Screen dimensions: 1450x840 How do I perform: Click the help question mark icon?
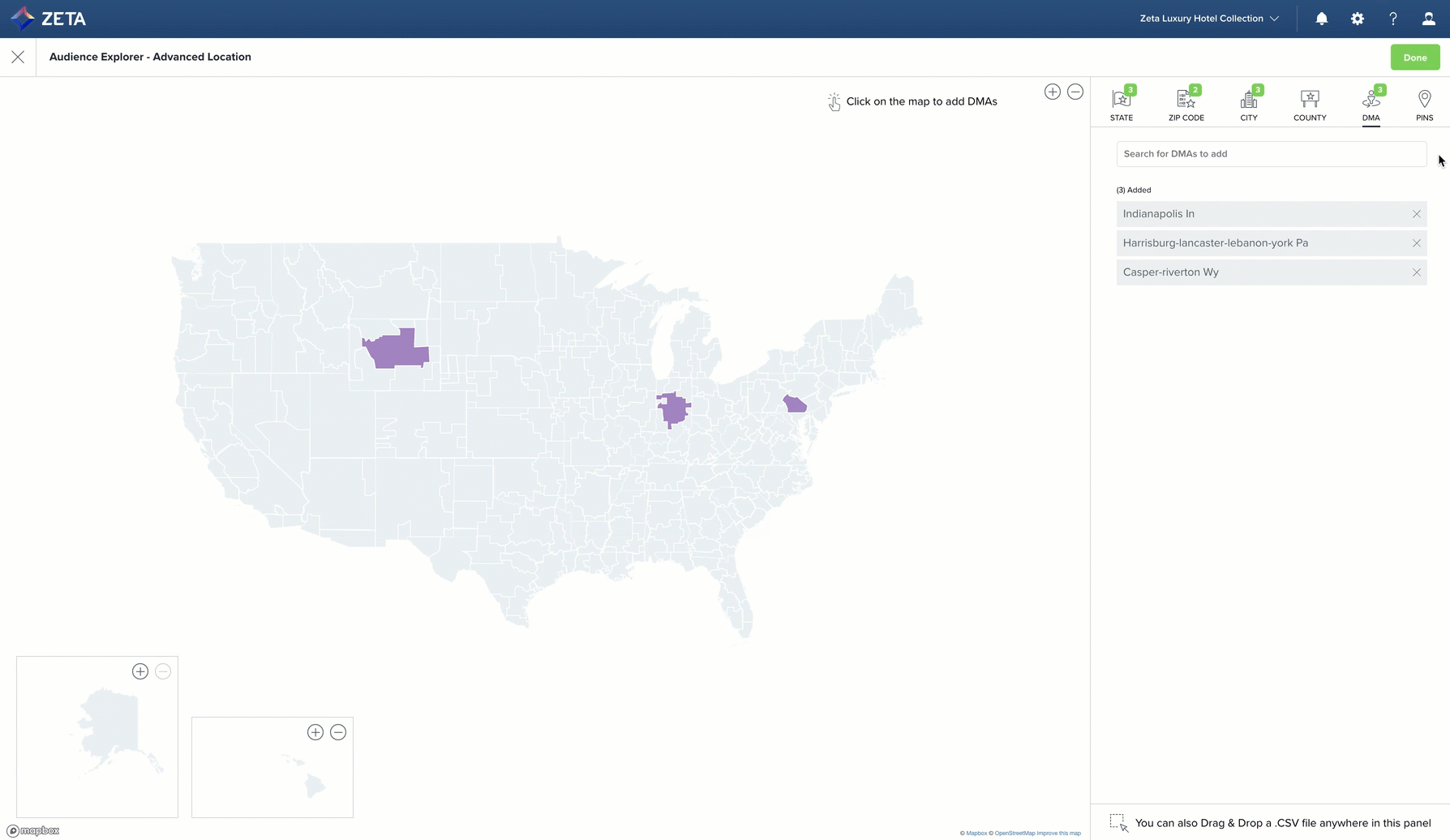point(1393,19)
